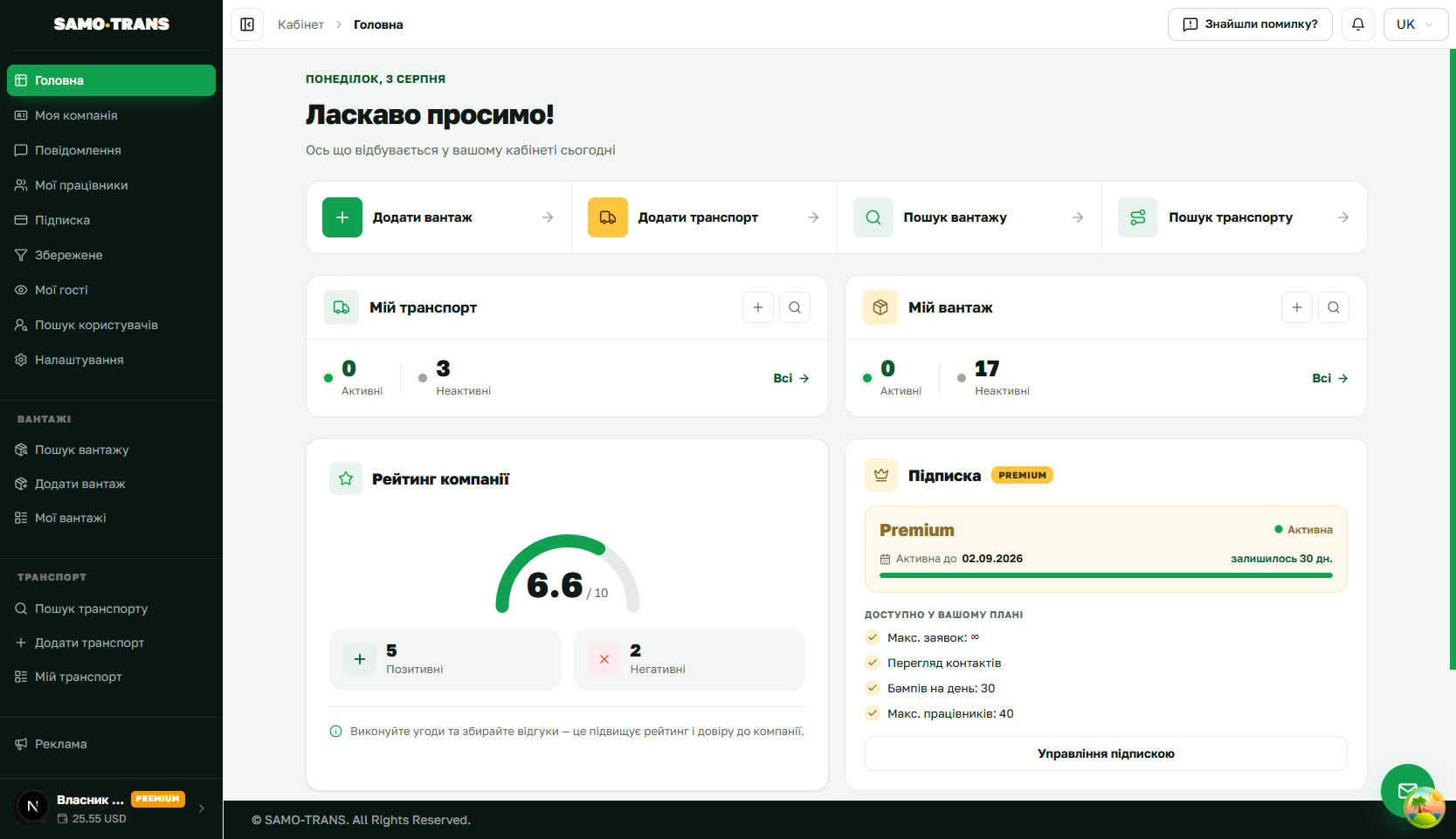Screen dimensions: 1456x839
Task: Expand the Власник account chevron
Action: (x=202, y=808)
